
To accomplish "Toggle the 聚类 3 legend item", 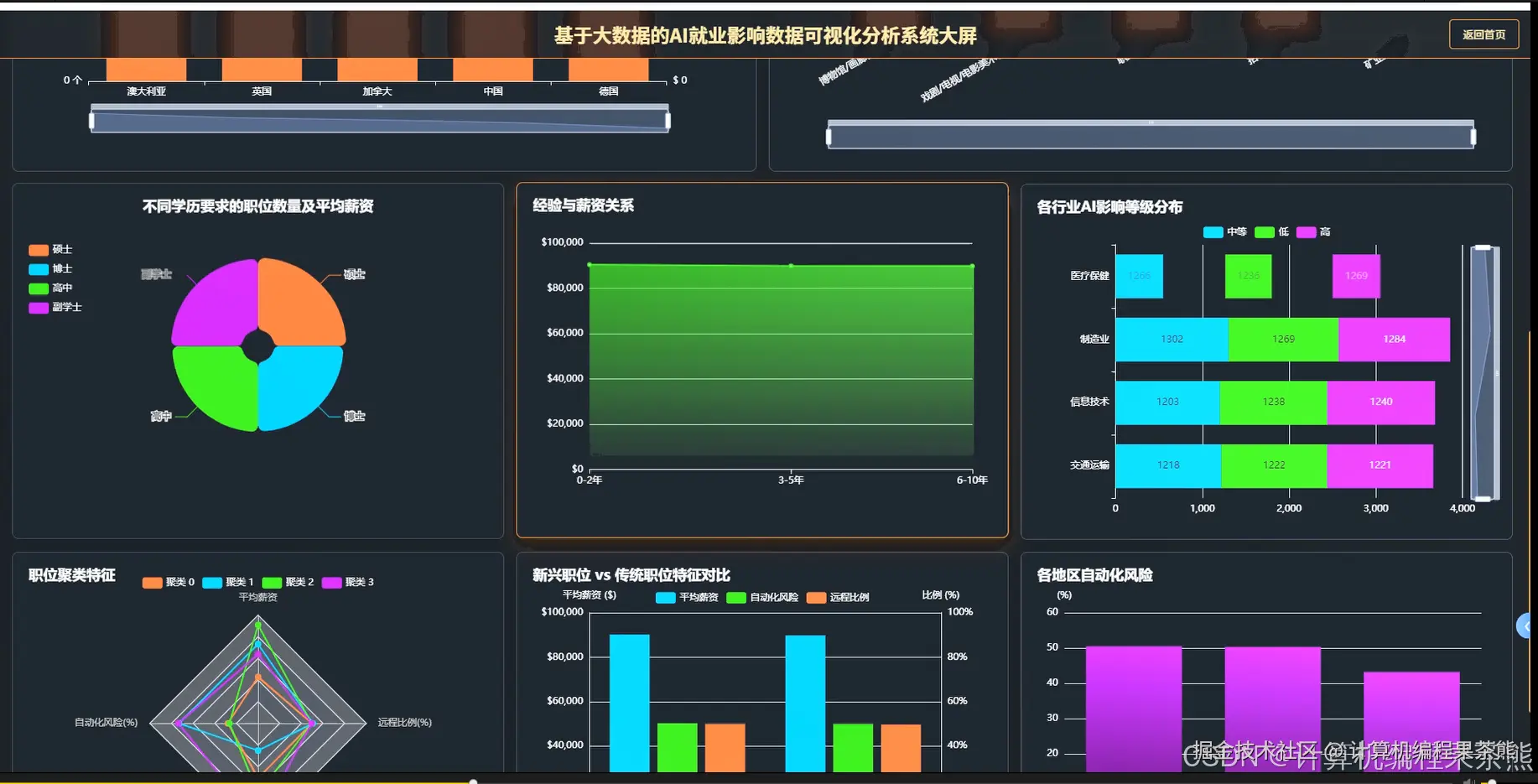I will pyautogui.click(x=348, y=582).
